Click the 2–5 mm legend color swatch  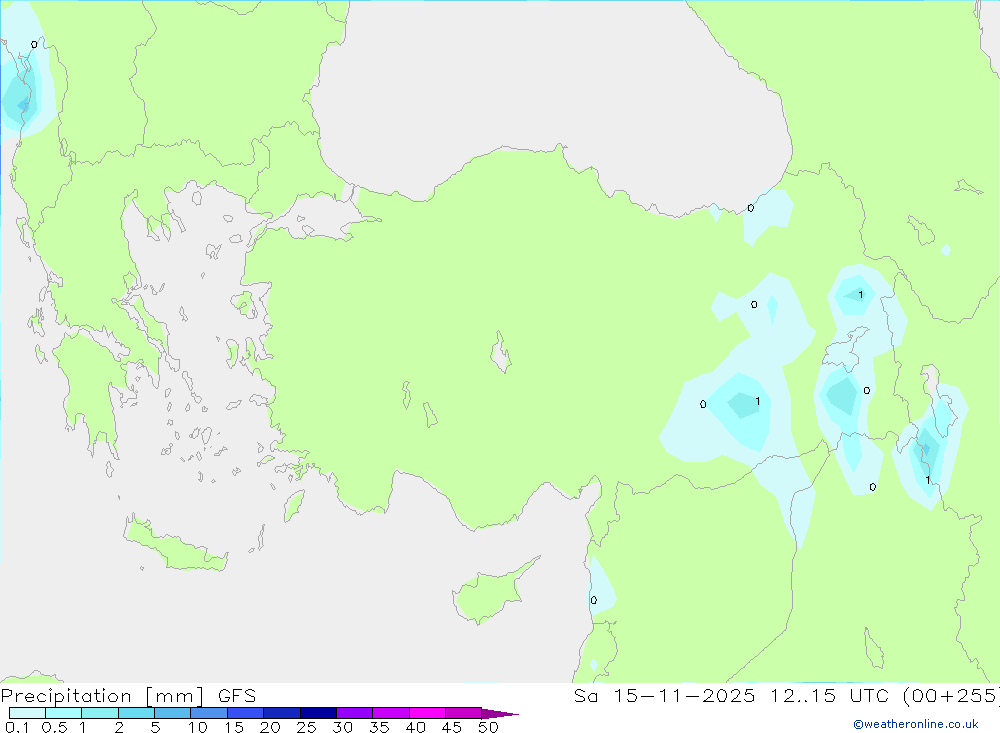pyautogui.click(x=136, y=713)
